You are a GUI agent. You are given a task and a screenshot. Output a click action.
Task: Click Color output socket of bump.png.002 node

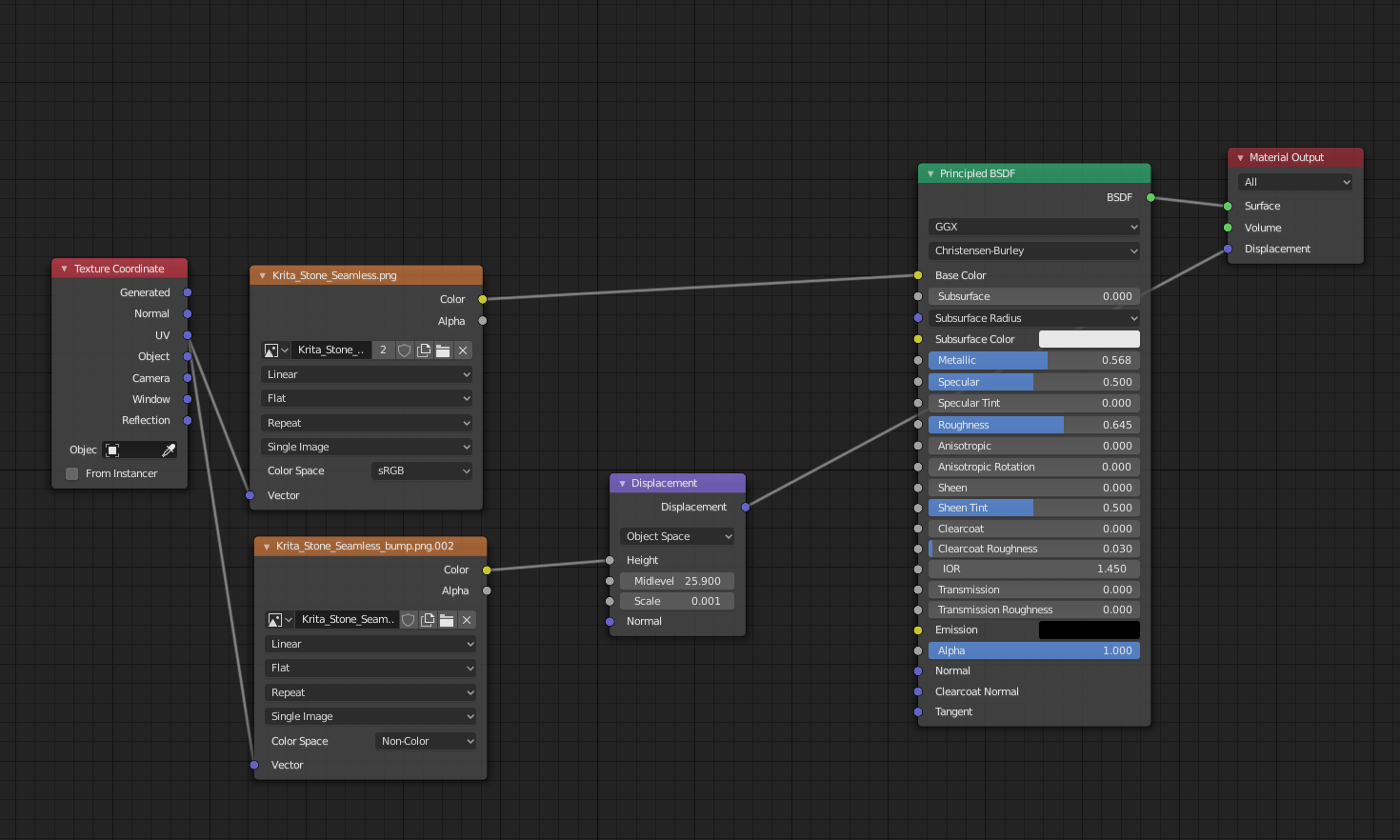pos(487,570)
